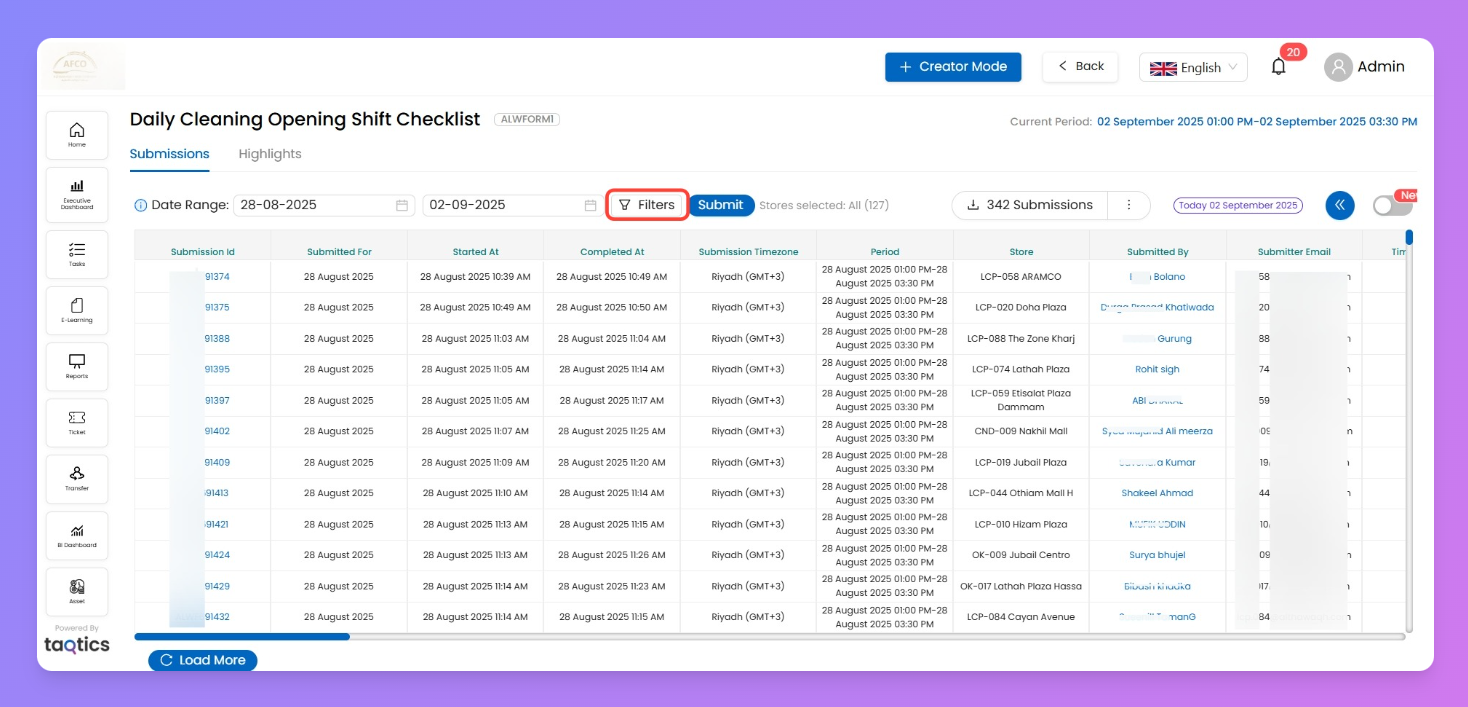Click the horizontal table scrollbar
1468x707 pixels.
point(242,636)
